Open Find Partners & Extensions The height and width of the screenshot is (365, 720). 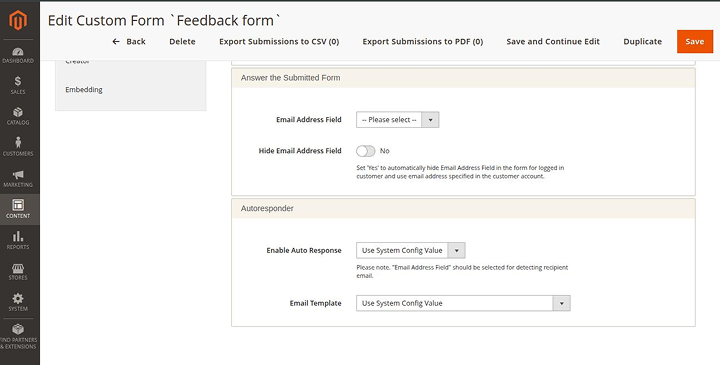click(18, 337)
